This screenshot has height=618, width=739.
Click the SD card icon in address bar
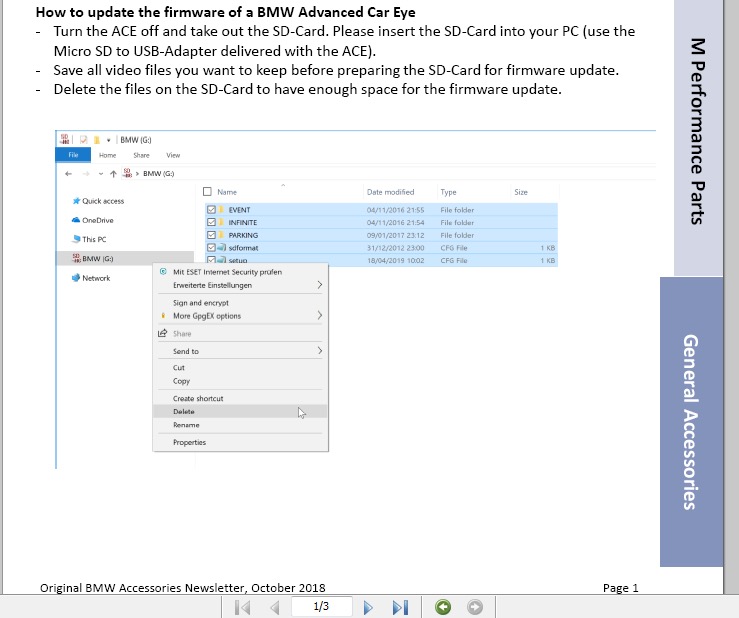click(127, 173)
